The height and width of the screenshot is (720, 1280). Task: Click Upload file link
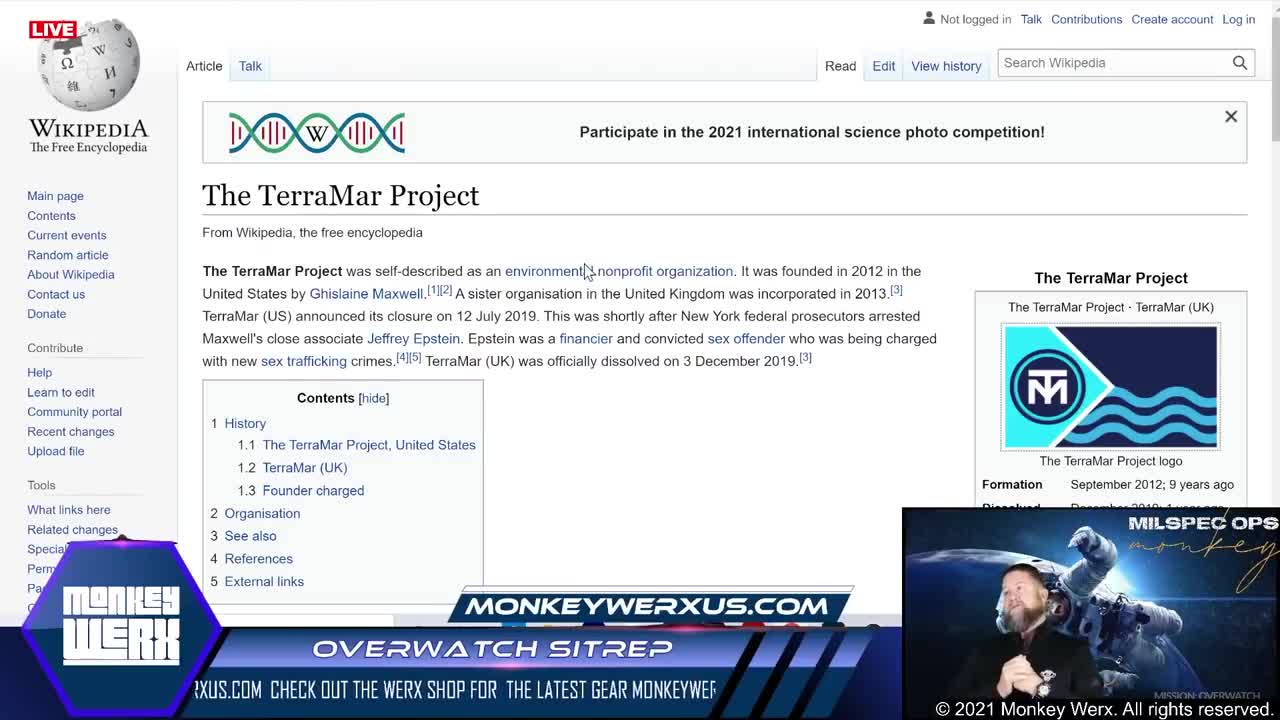tap(55, 451)
